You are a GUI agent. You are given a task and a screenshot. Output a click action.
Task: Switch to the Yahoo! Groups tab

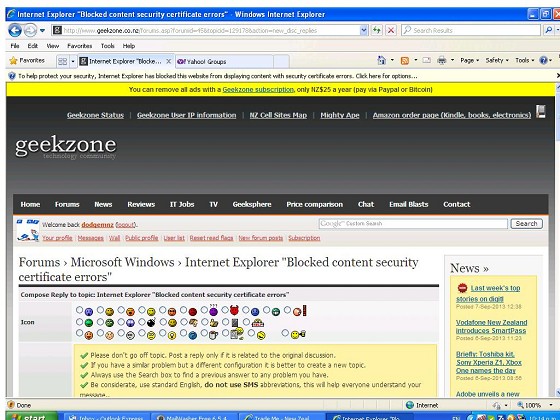(x=224, y=61)
